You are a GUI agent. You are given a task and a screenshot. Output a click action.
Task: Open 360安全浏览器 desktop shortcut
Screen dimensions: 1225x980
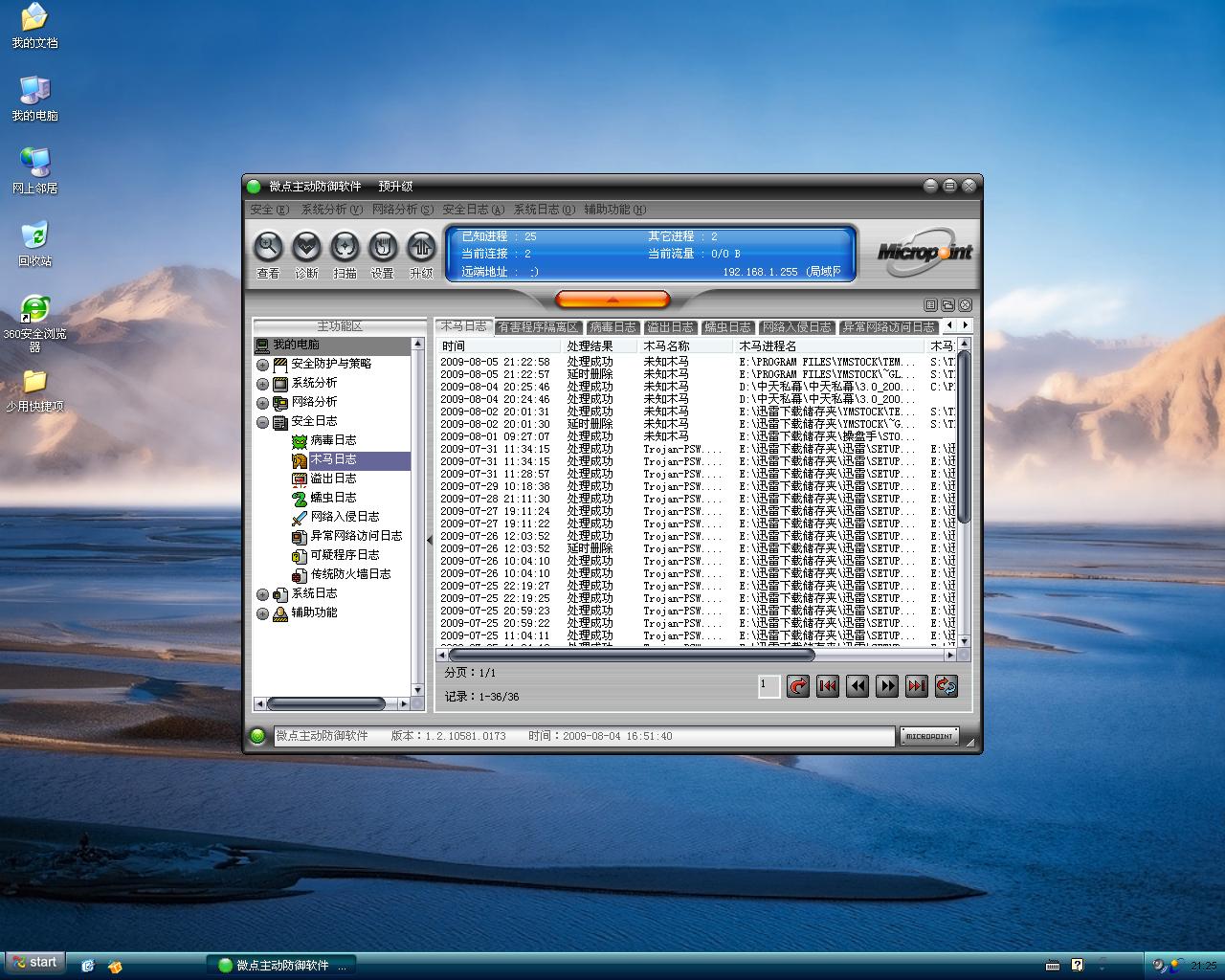(34, 323)
